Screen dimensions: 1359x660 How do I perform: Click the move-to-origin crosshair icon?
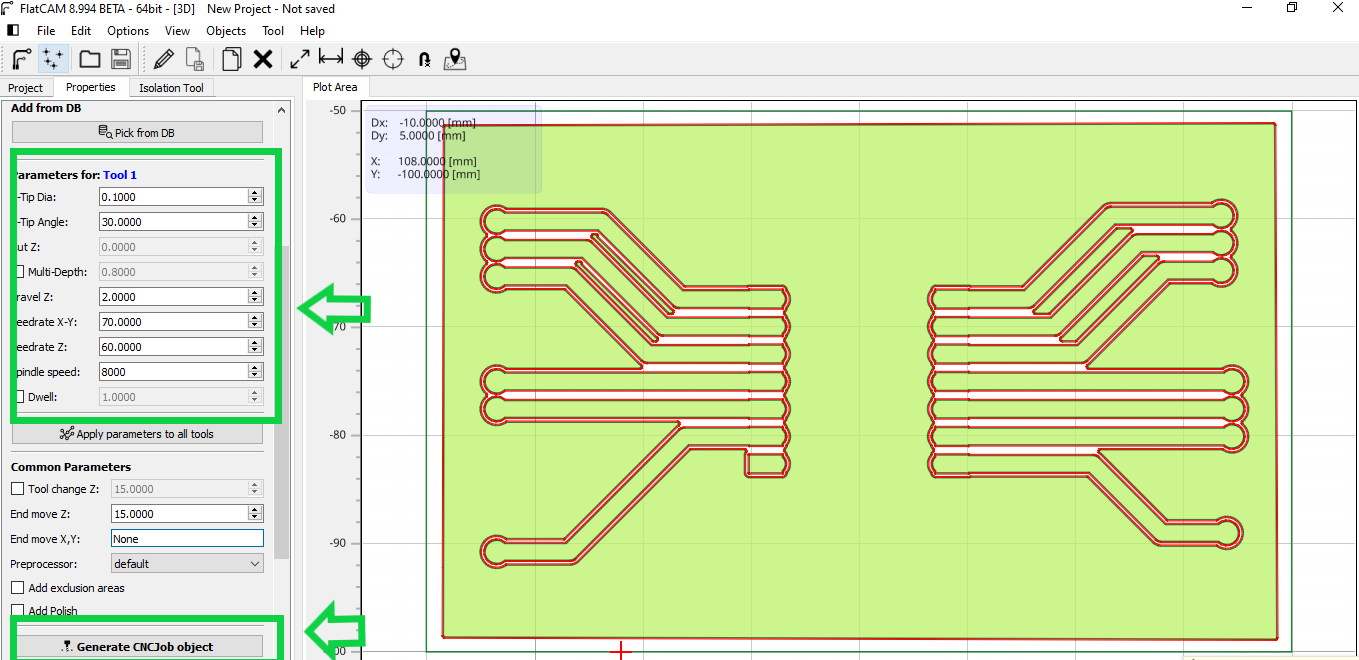(393, 59)
